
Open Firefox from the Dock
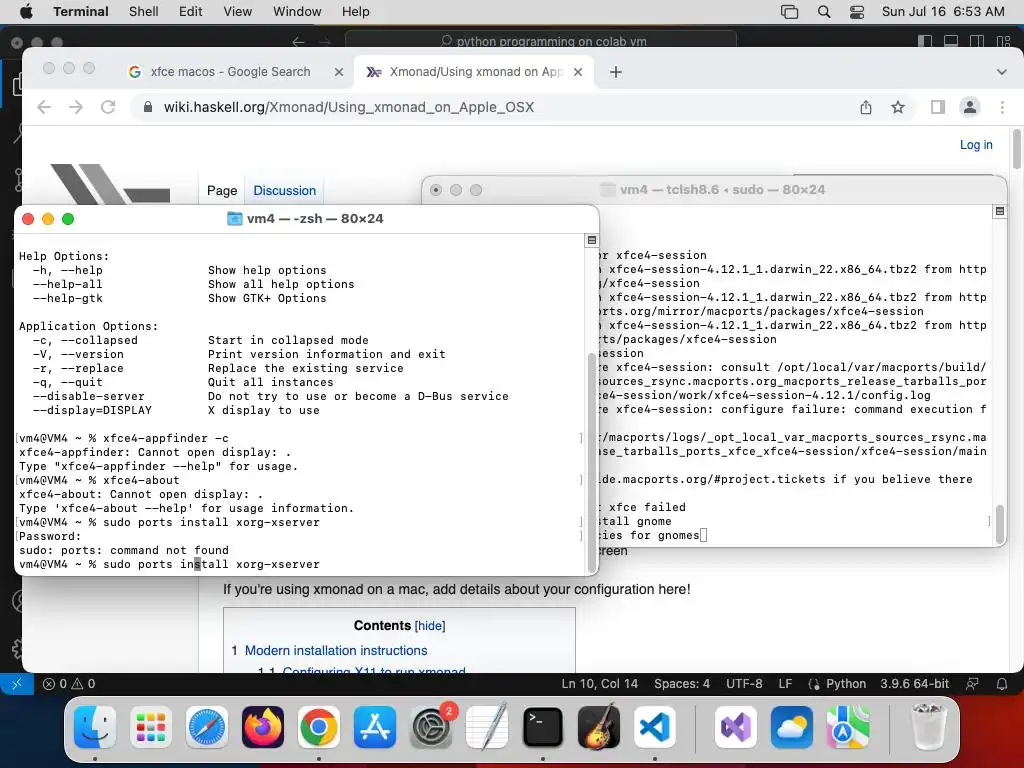point(263,727)
